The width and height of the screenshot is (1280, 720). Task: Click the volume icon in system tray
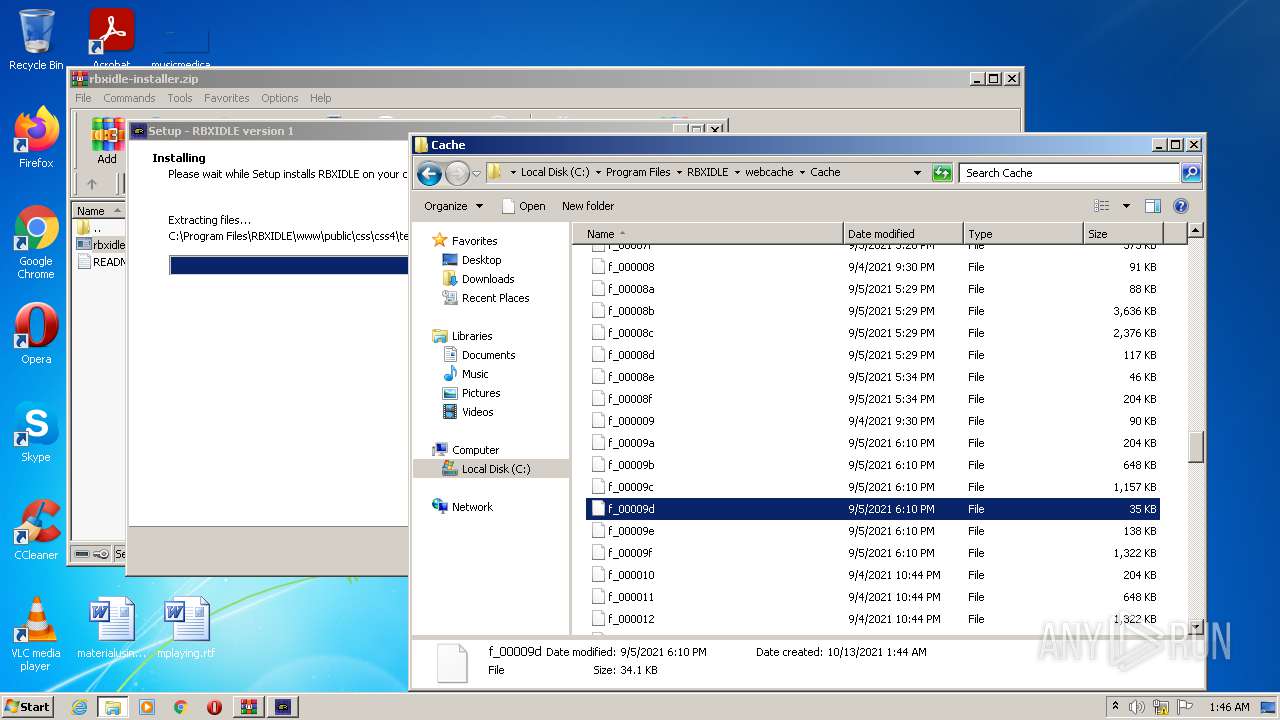(1137, 707)
